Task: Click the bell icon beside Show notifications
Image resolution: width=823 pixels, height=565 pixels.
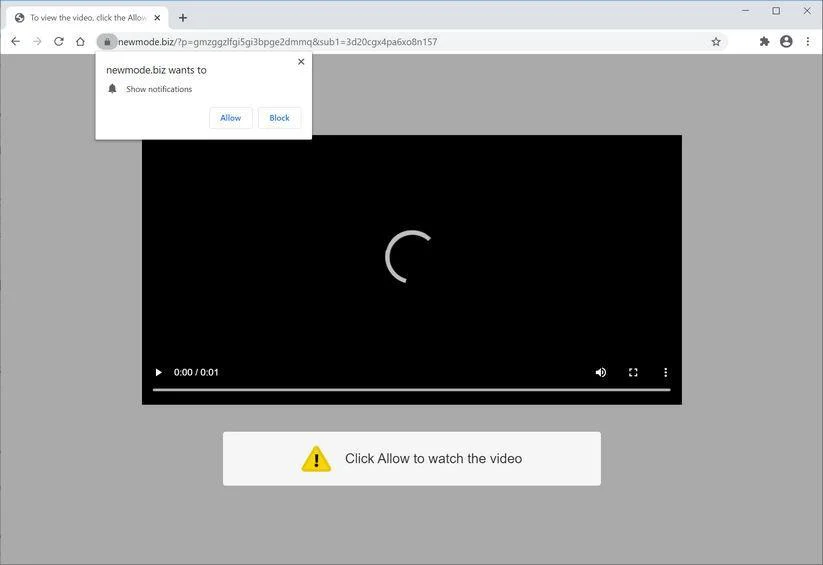Action: [112, 89]
